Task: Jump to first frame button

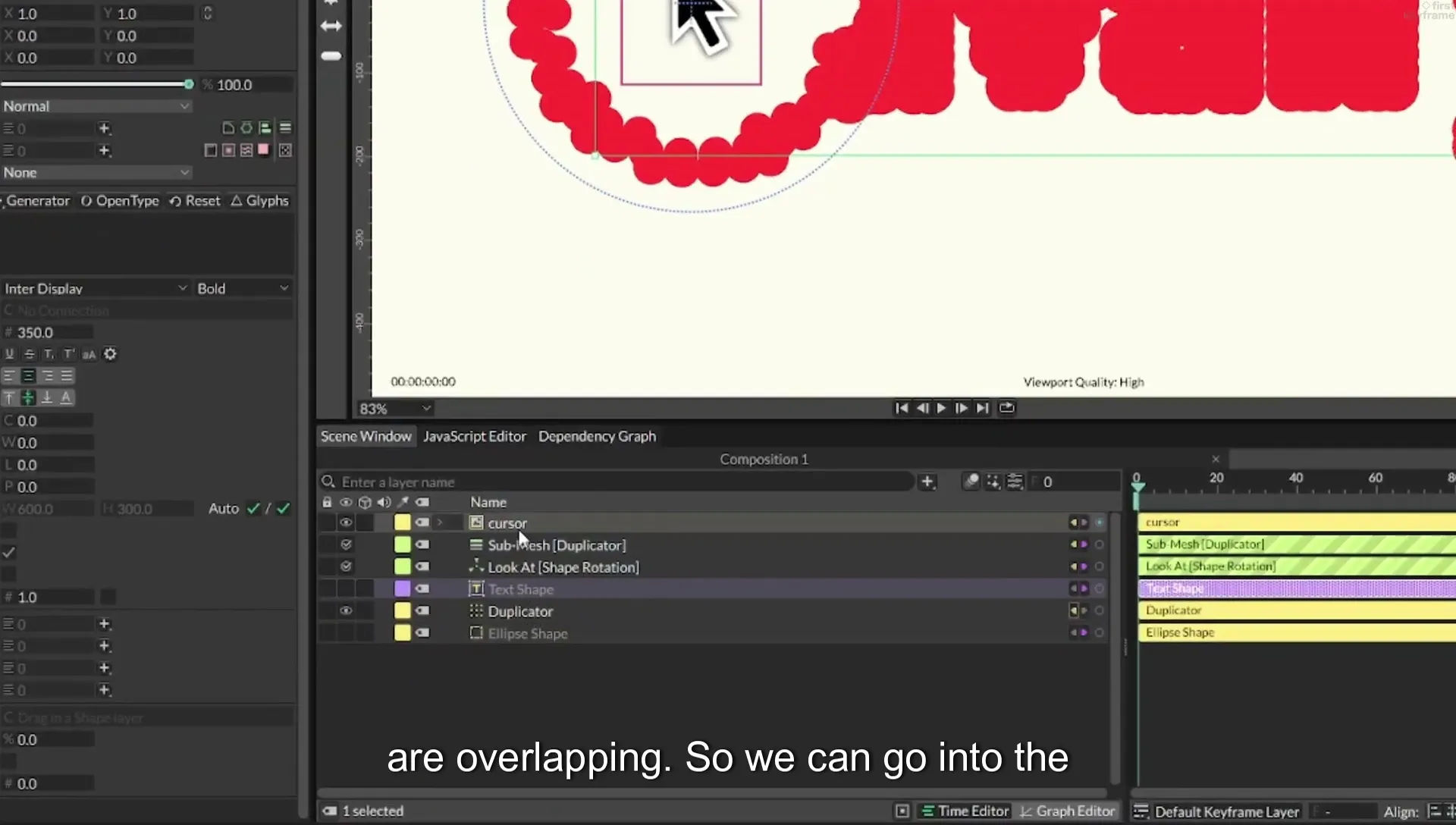Action: 901,408
